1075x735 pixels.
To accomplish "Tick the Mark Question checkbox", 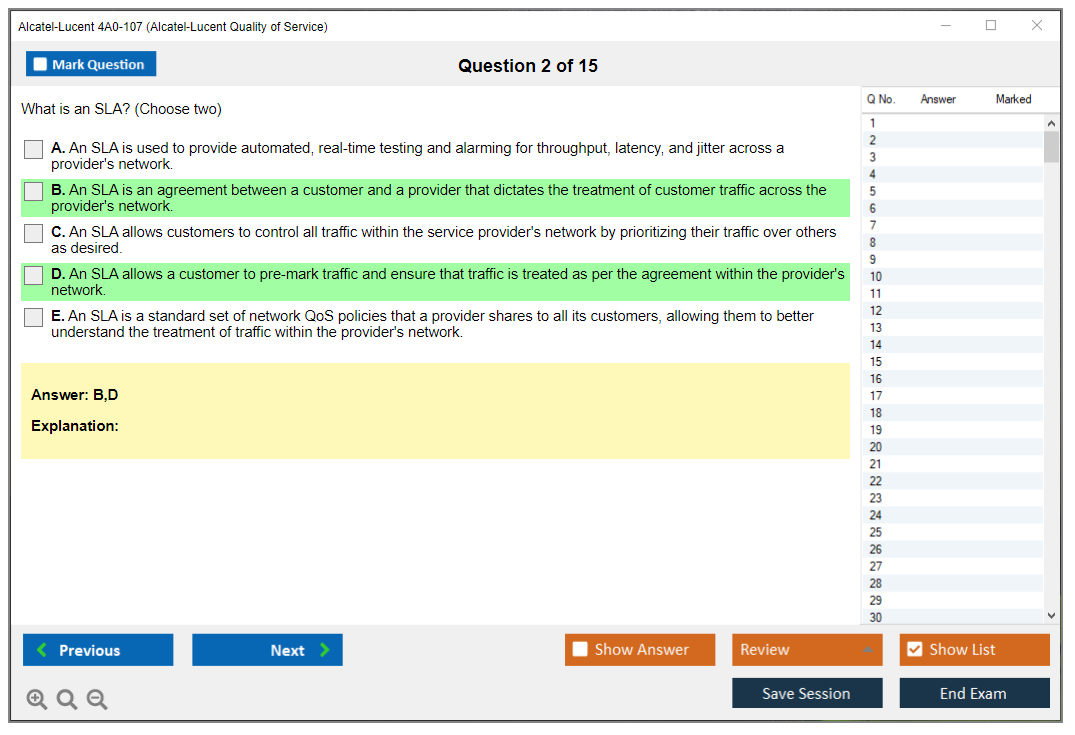I will 40,65.
